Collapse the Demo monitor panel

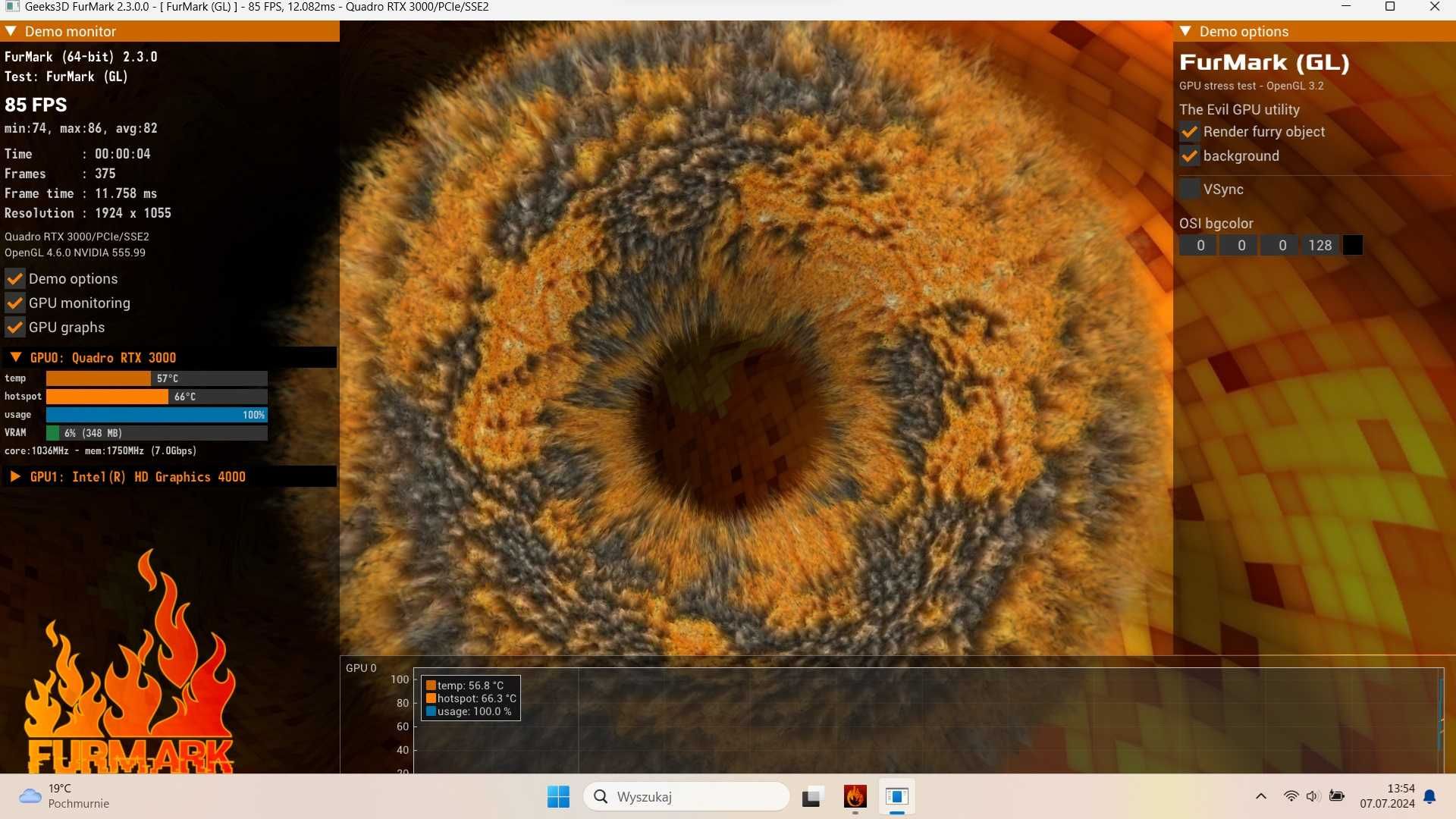(x=11, y=31)
